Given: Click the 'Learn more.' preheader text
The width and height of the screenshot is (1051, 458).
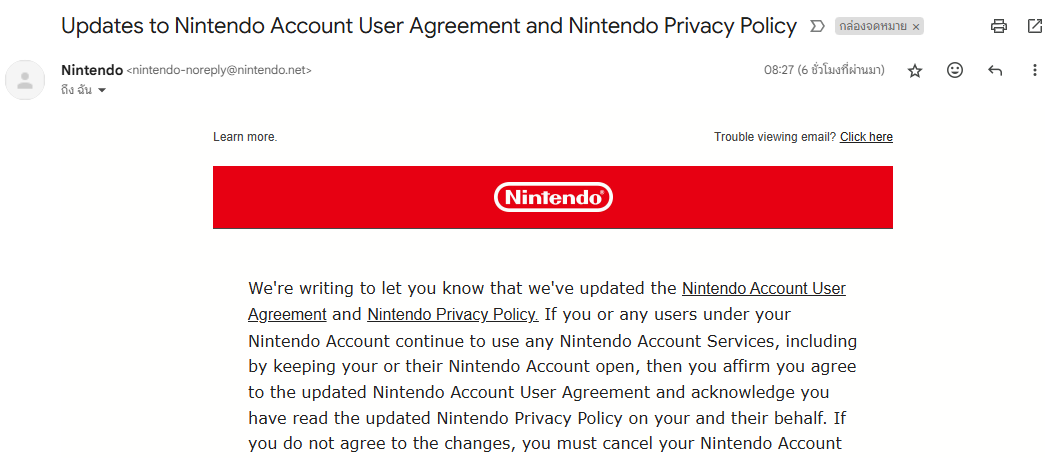Looking at the screenshot, I should [x=245, y=137].
